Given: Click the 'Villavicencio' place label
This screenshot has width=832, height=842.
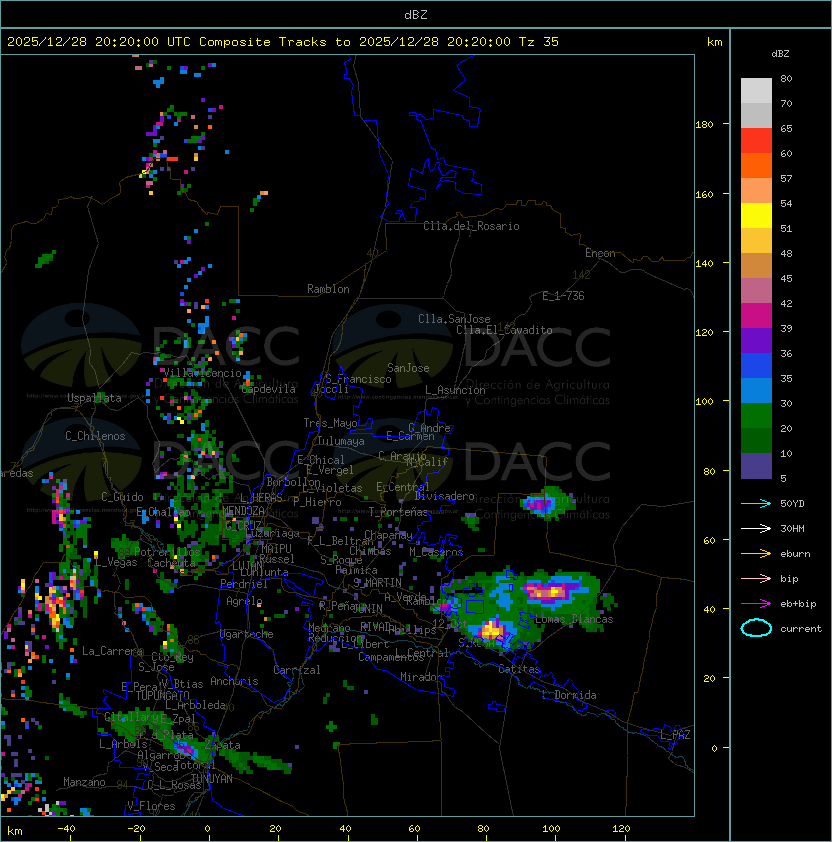Looking at the screenshot, I should point(202,373).
